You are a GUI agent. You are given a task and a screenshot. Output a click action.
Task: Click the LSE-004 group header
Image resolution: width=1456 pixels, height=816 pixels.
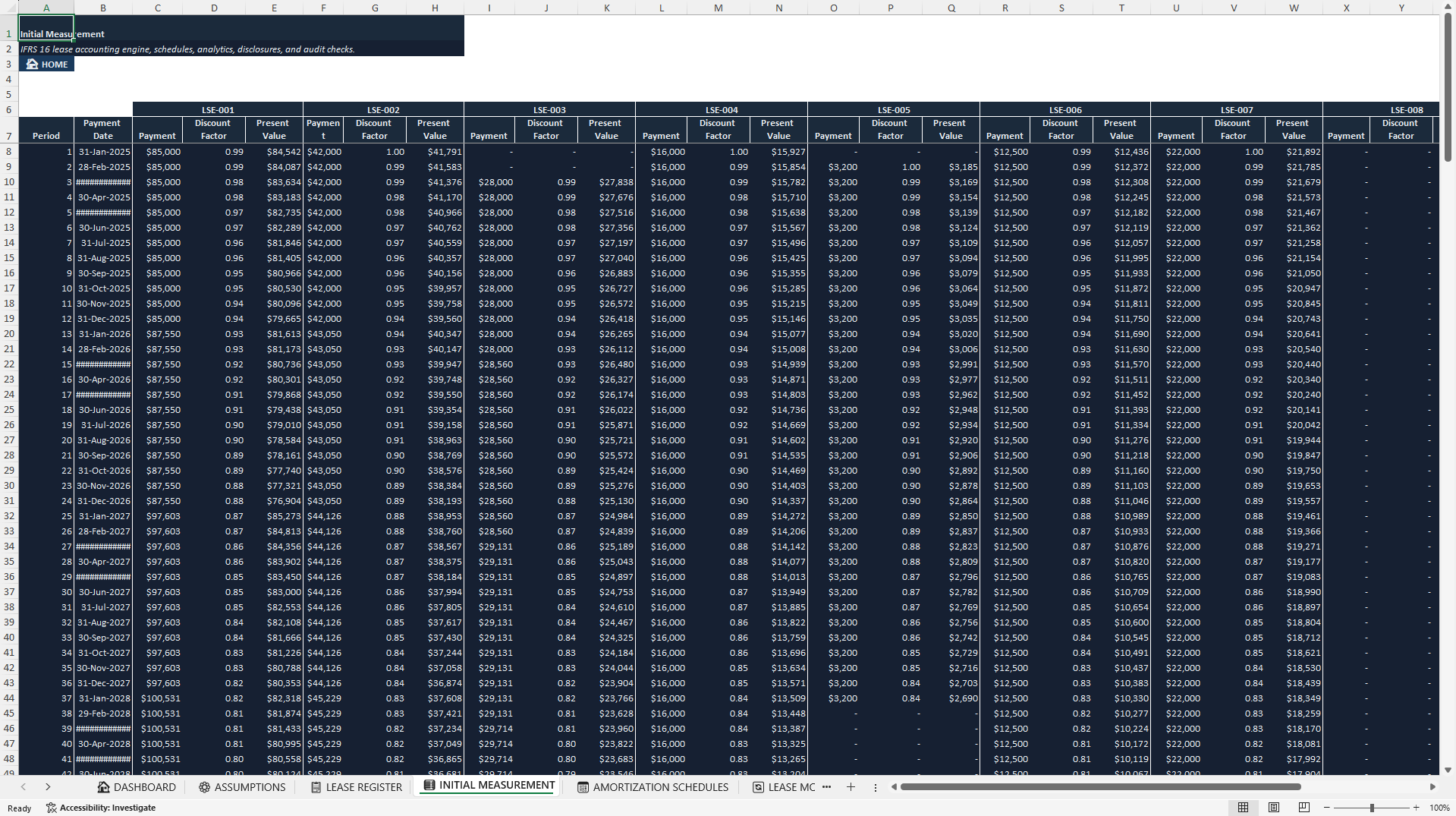click(722, 110)
